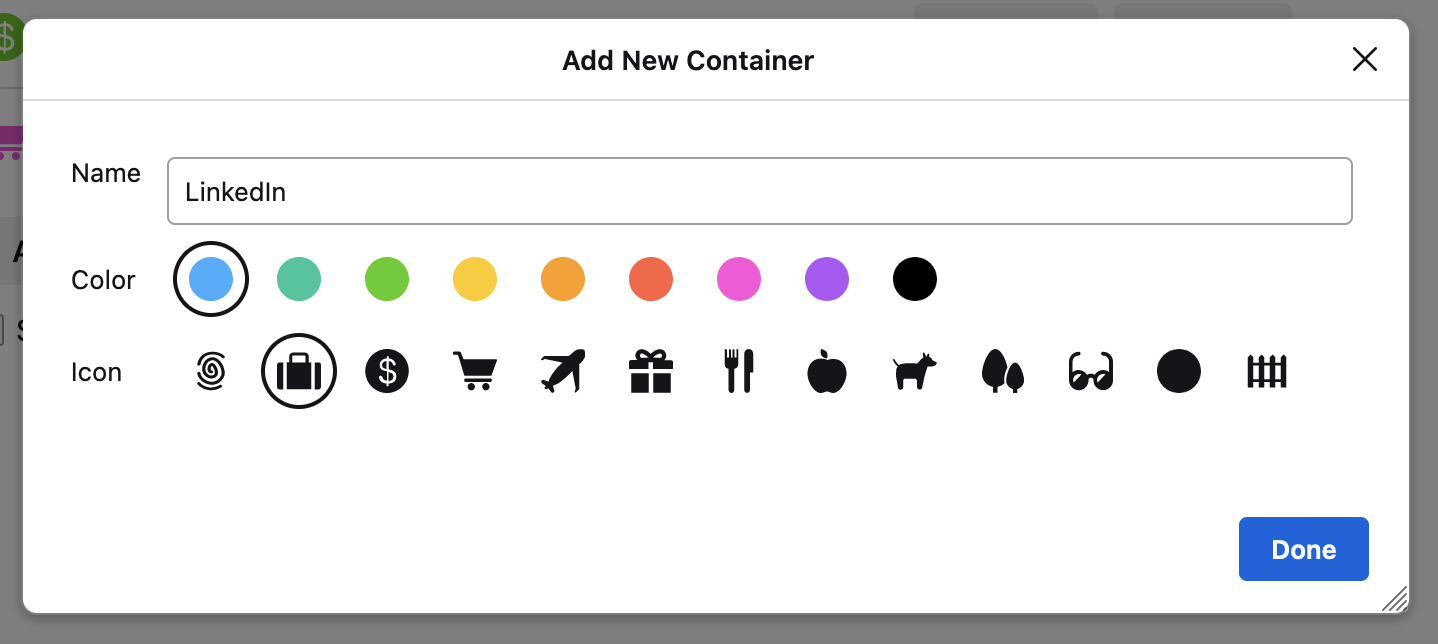
Task: Choose the sunglasses icon
Action: [1091, 372]
